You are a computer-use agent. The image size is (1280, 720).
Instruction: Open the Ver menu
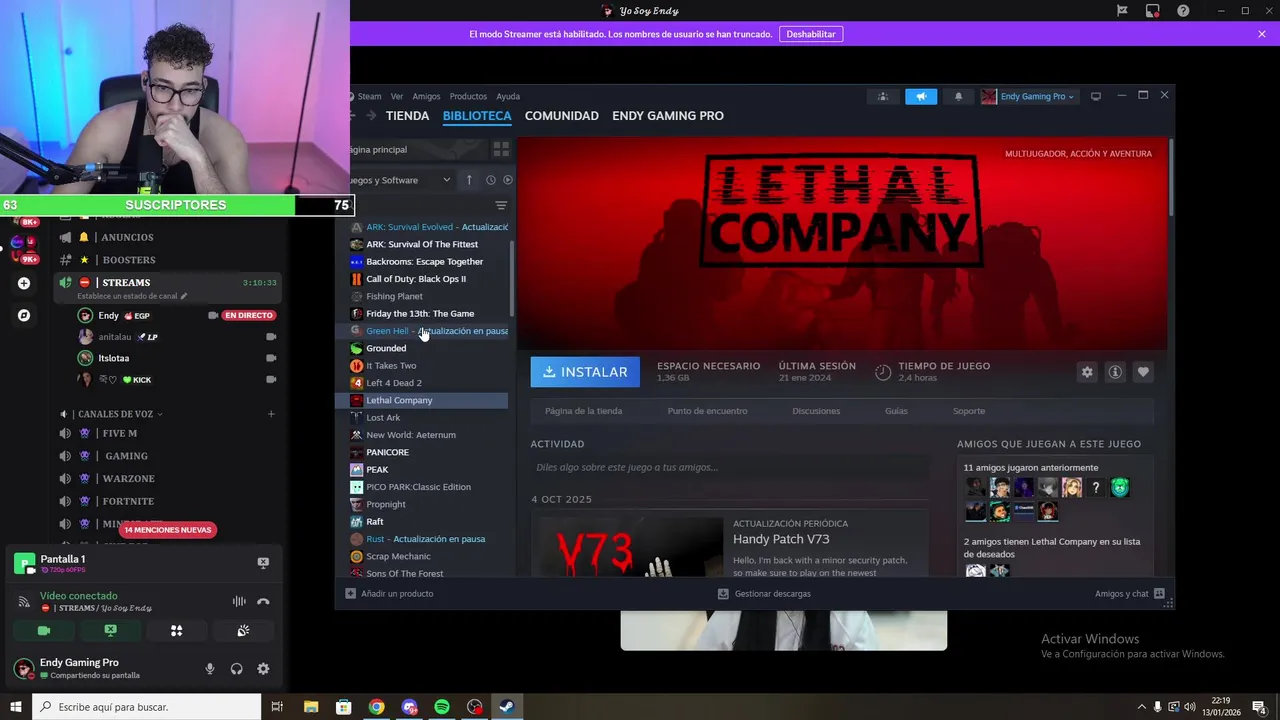click(397, 97)
